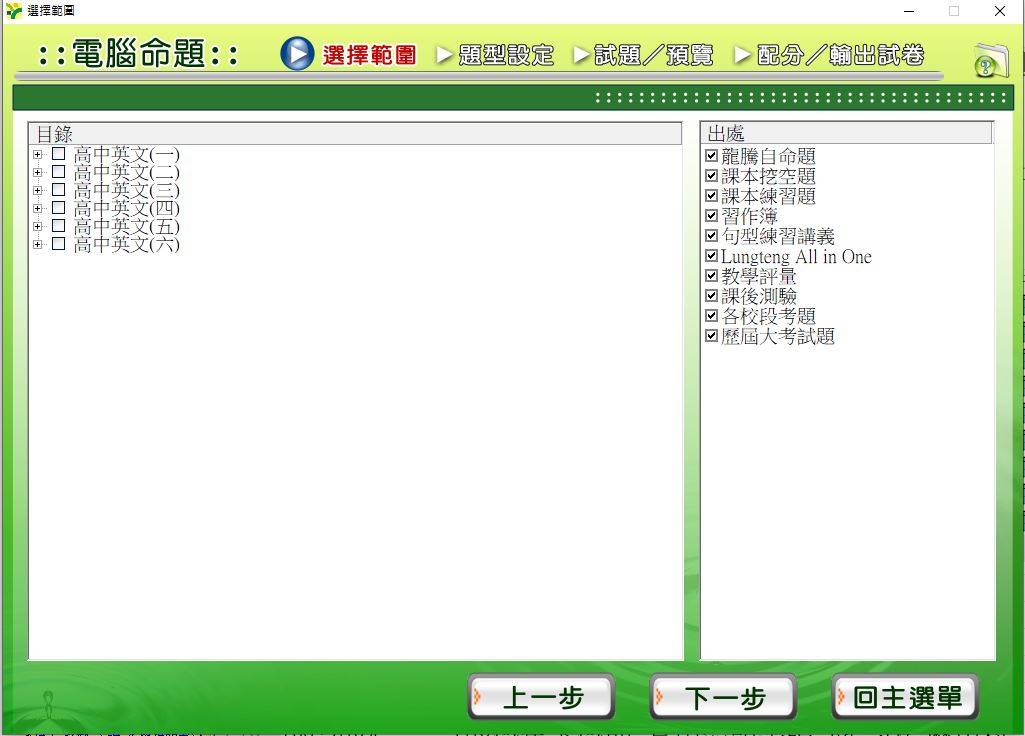1025x736 pixels.
Task: Check the 高中英文(一) checkbox
Action: [x=58, y=154]
